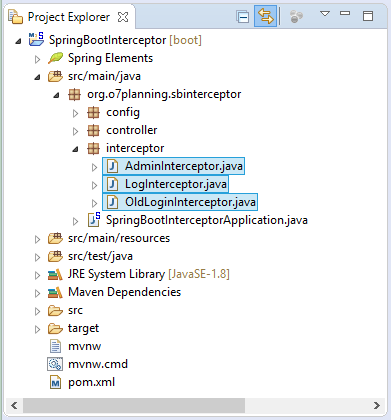Open the View Menu dropdown triangle
The width and height of the screenshot is (391, 420).
(x=325, y=14)
